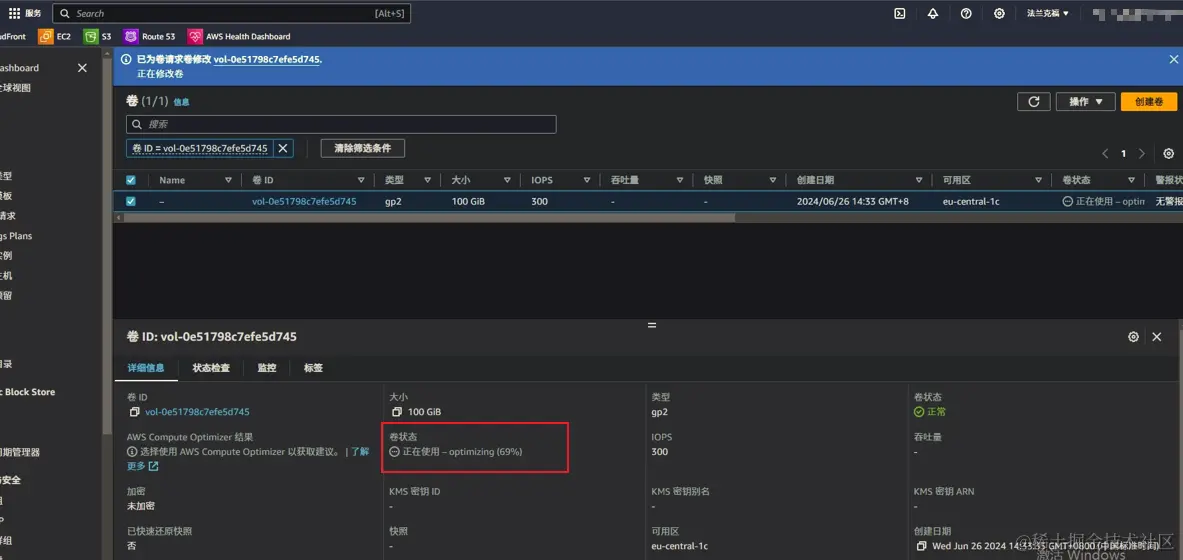The height and width of the screenshot is (560, 1183).
Task: Focus the 搜索 volumes filter field
Action: coord(341,124)
